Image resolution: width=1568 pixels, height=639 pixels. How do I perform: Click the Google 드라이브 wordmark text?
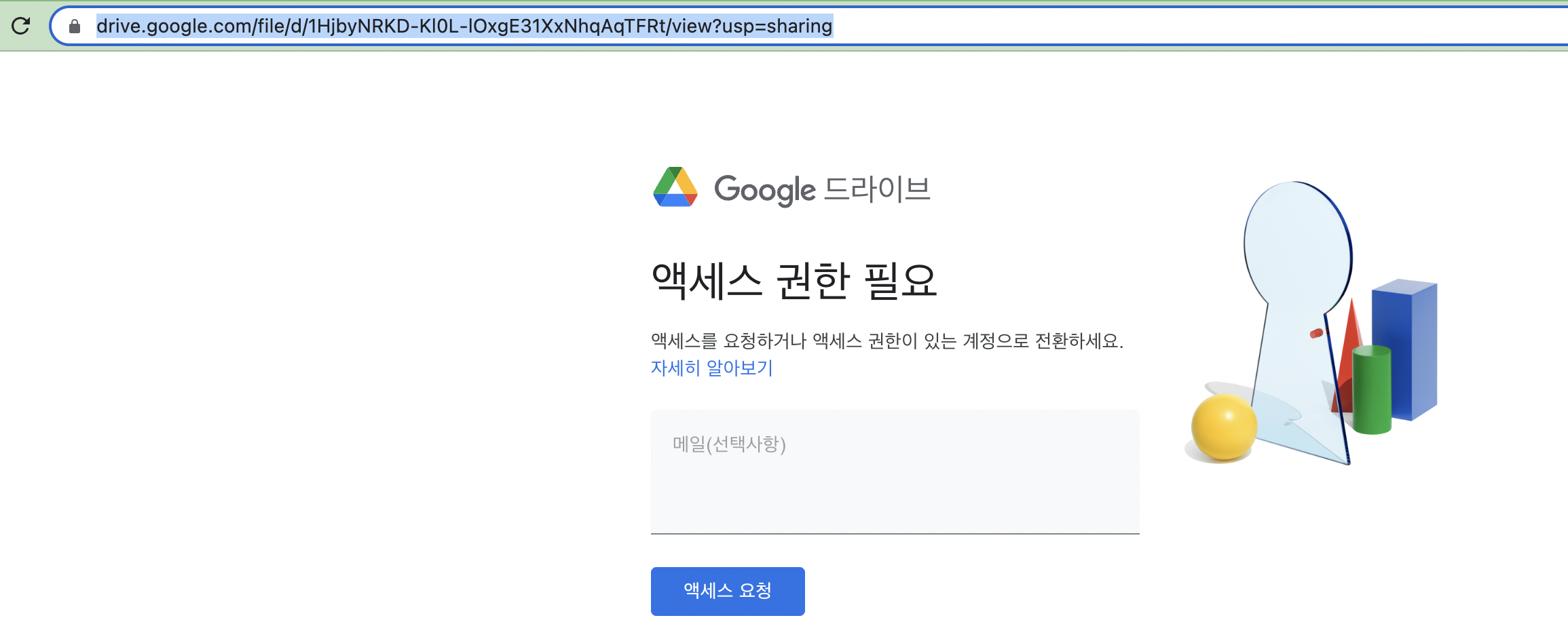(x=822, y=189)
